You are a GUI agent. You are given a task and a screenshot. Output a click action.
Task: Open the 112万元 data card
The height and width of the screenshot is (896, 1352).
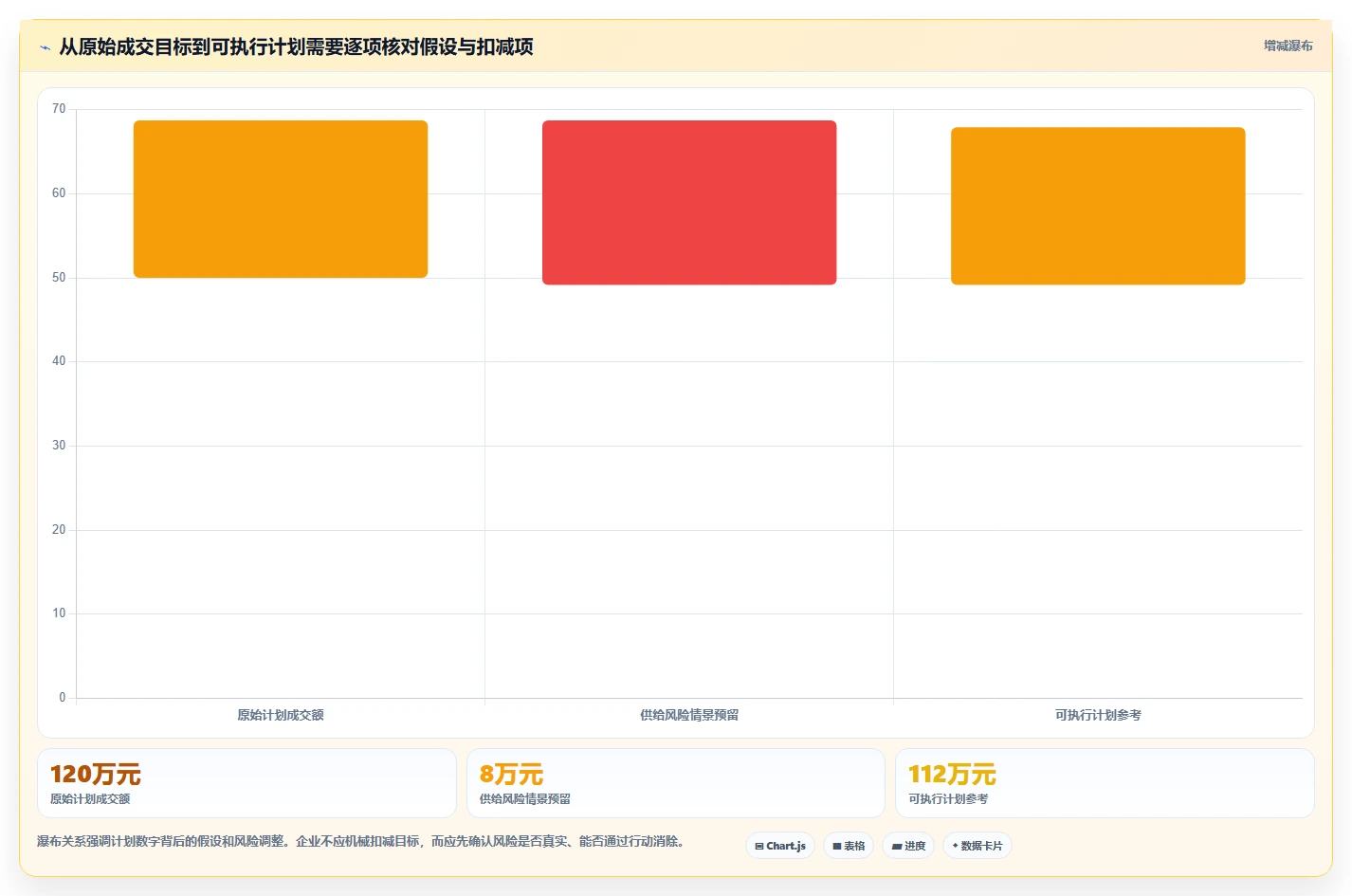1105,783
